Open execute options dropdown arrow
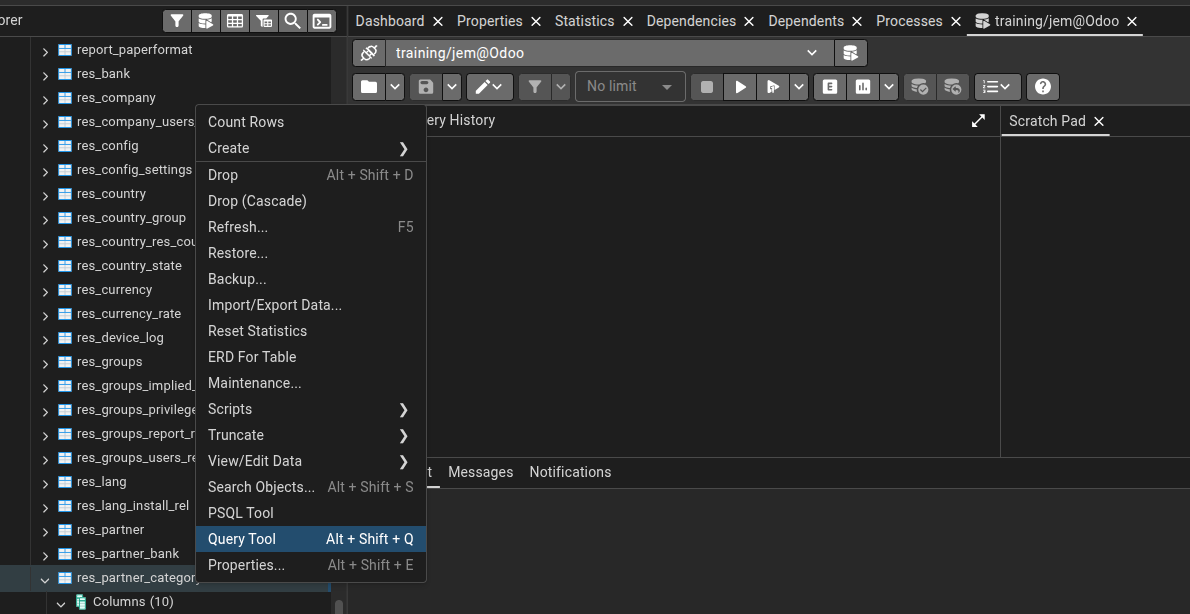The height and width of the screenshot is (614, 1190). tap(798, 87)
